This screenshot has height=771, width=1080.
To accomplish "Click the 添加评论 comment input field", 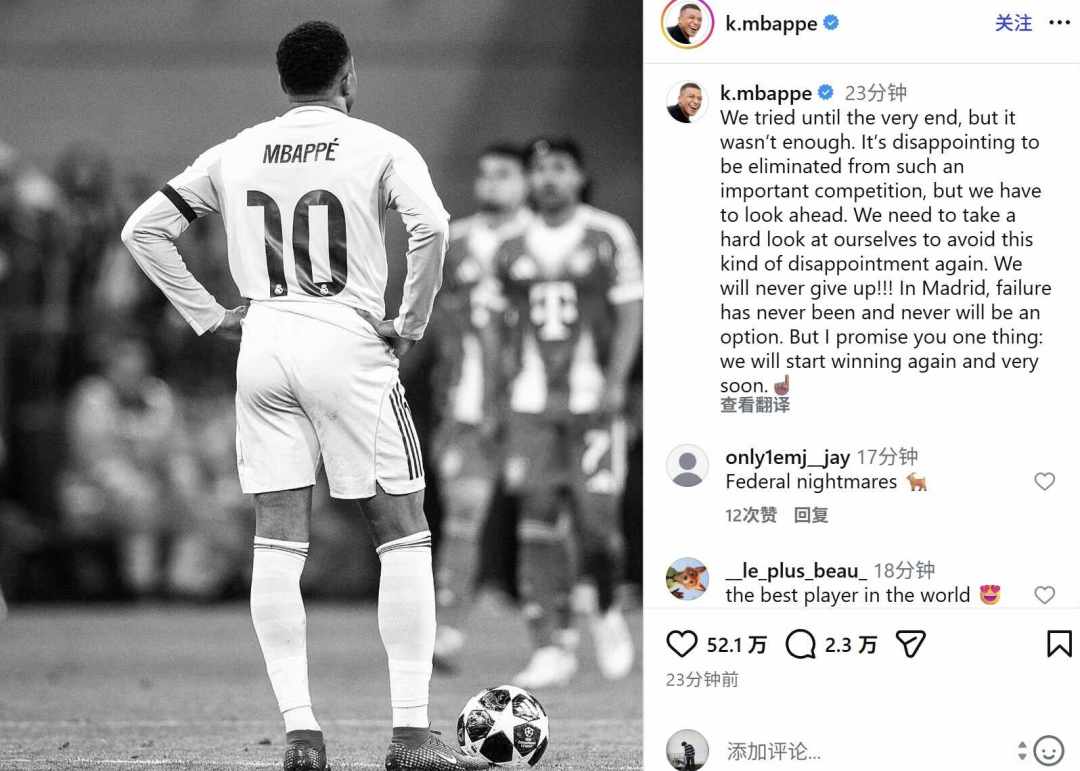I will point(868,751).
